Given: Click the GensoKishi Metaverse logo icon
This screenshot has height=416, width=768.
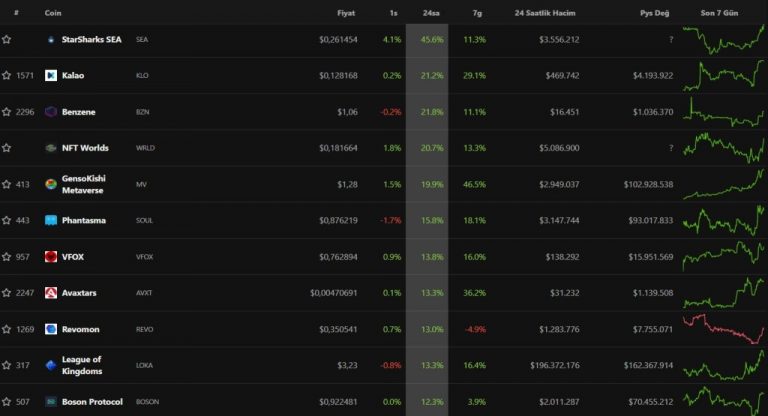Looking at the screenshot, I should pyautogui.click(x=51, y=184).
